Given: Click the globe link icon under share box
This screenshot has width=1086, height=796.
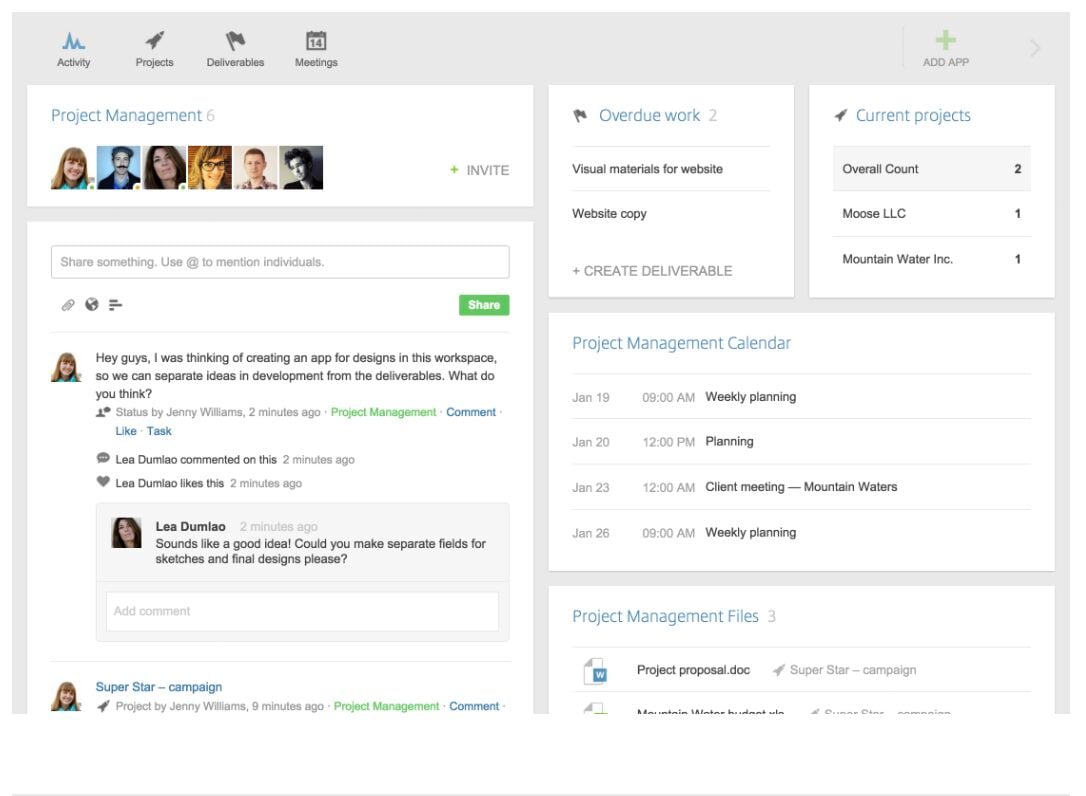Looking at the screenshot, I should 91,304.
